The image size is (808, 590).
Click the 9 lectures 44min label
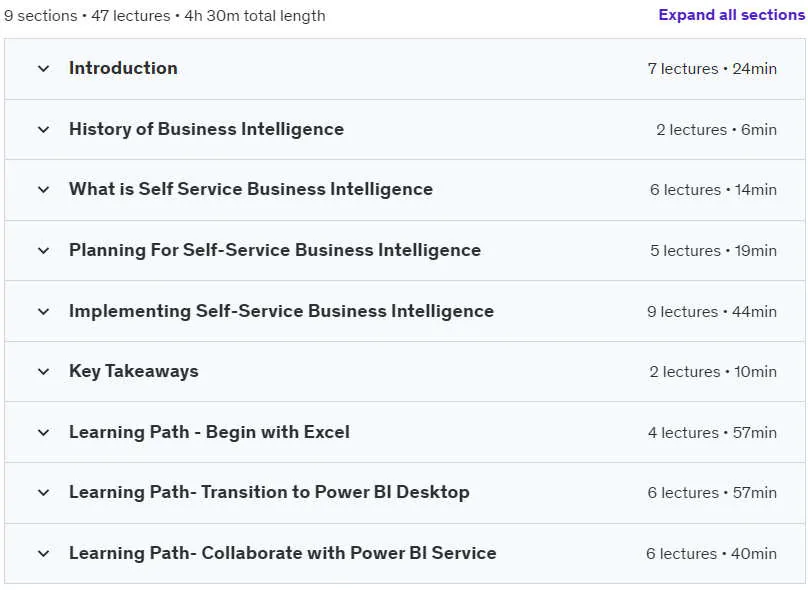[x=712, y=312]
